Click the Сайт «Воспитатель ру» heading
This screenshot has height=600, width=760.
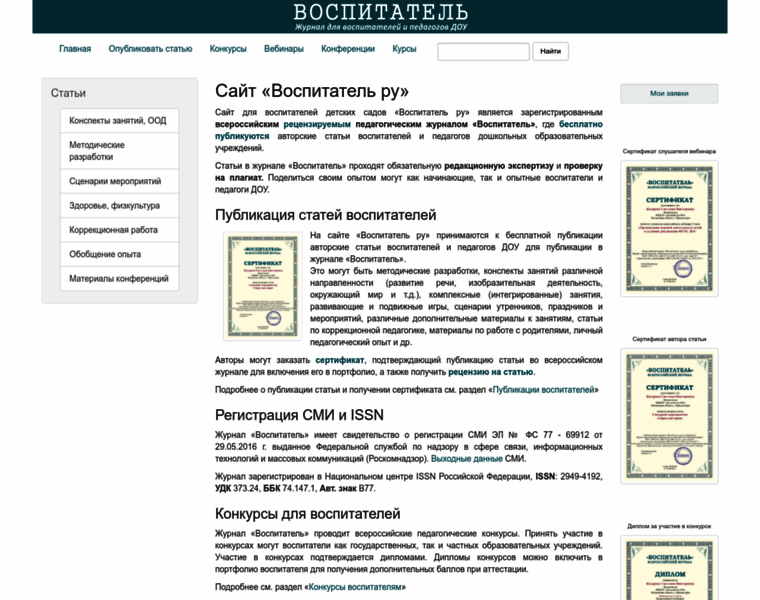312,91
